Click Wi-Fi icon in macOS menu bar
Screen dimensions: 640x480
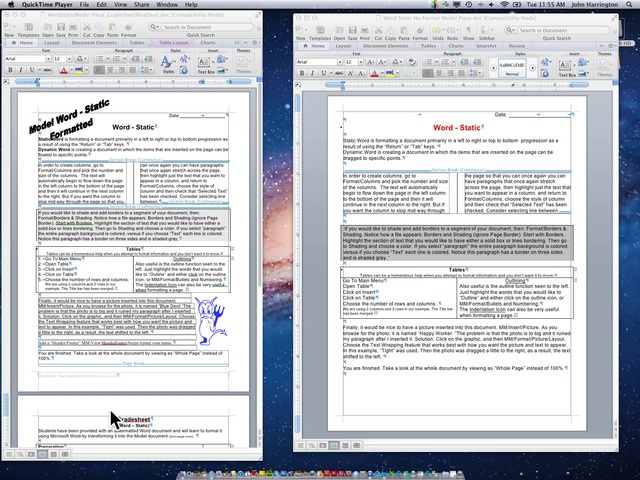[x=504, y=4]
